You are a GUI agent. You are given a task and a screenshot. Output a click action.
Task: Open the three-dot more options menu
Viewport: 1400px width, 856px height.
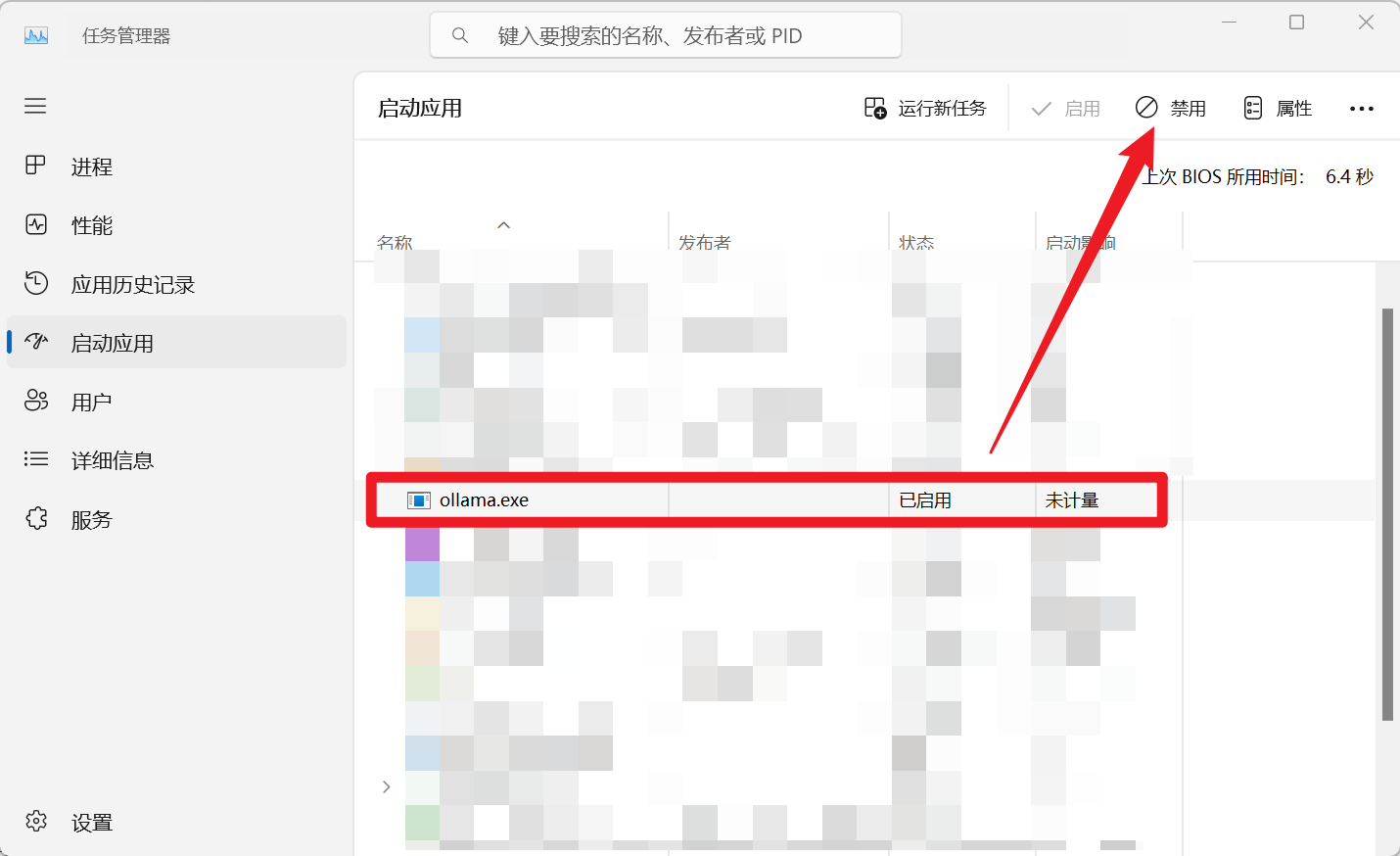coord(1361,109)
